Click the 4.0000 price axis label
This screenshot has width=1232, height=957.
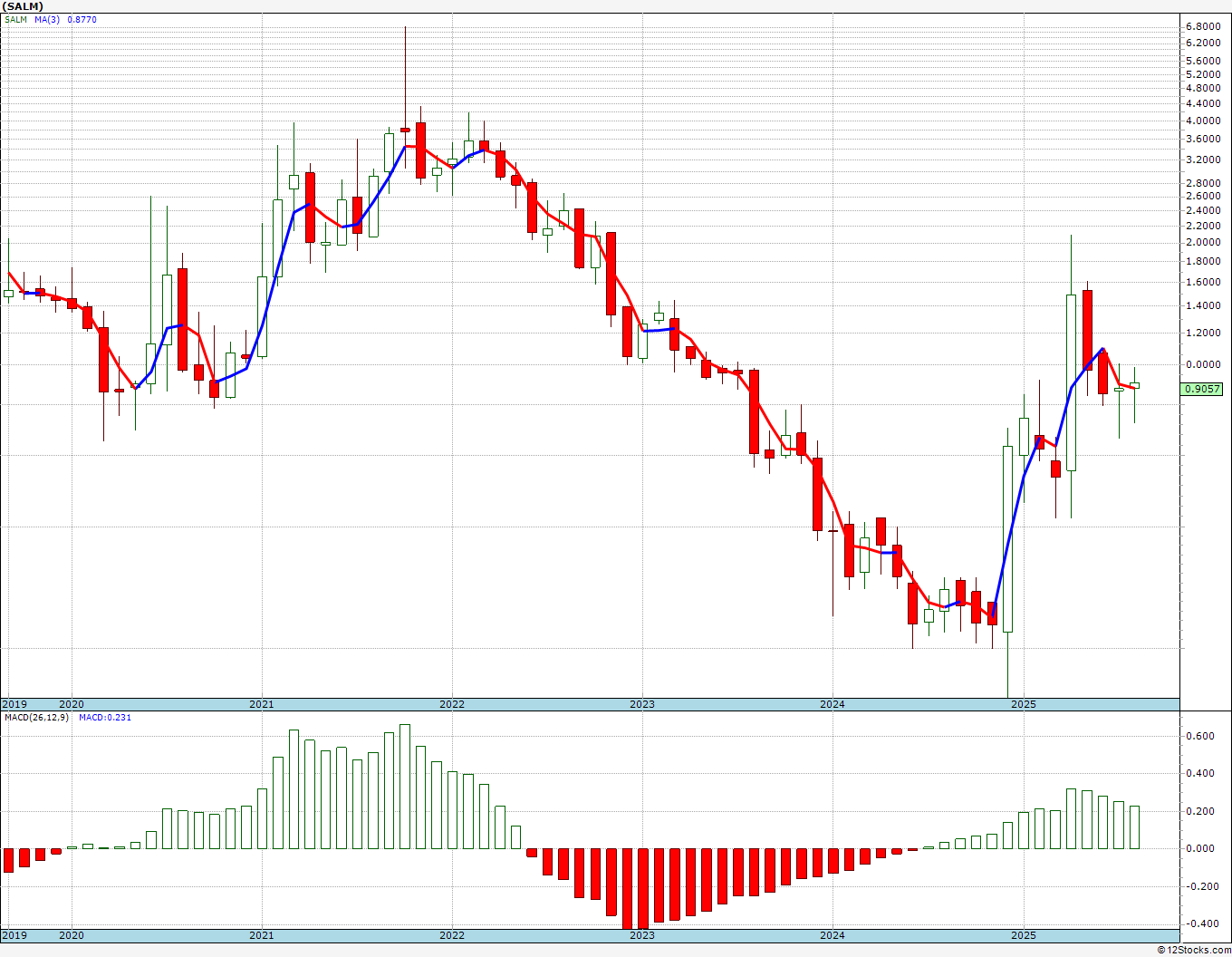coord(1202,121)
